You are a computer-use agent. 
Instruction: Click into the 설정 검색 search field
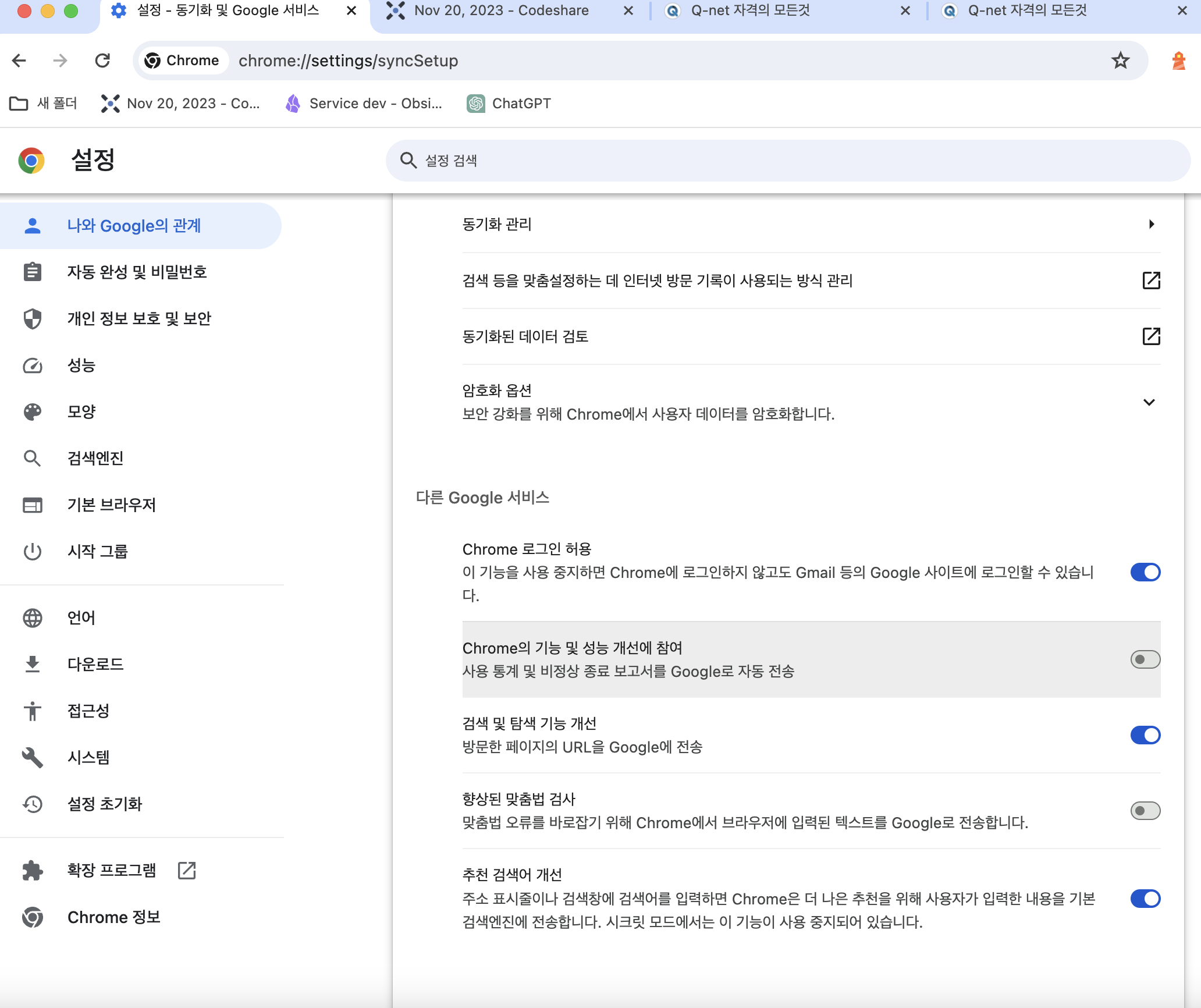click(788, 161)
